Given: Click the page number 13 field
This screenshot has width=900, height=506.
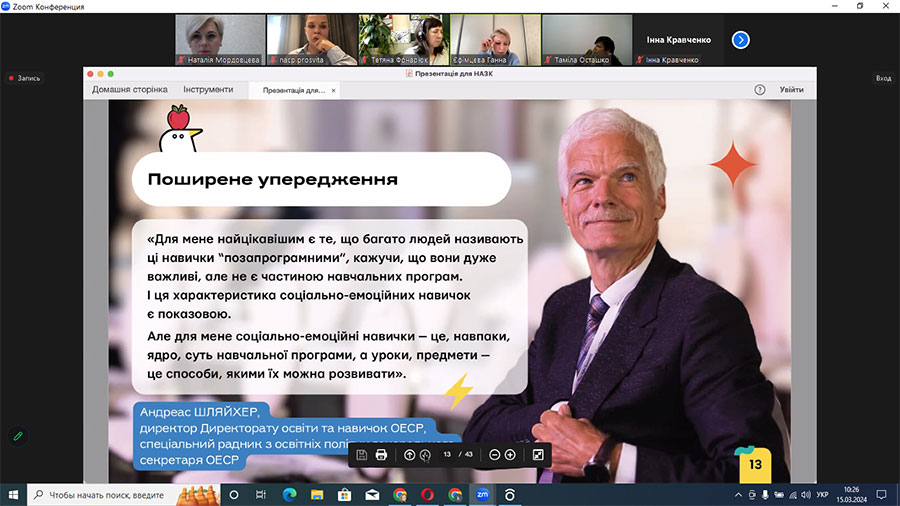Looking at the screenshot, I should click(x=448, y=455).
